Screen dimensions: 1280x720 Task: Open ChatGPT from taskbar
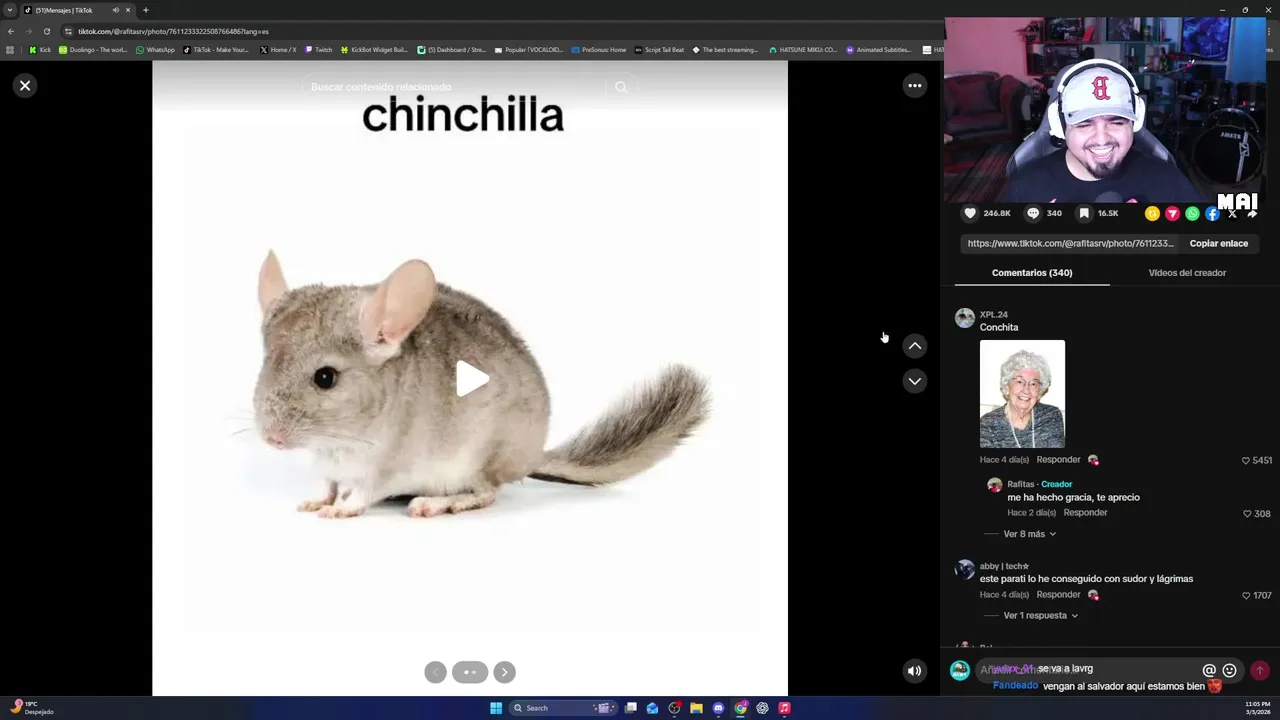(x=762, y=708)
